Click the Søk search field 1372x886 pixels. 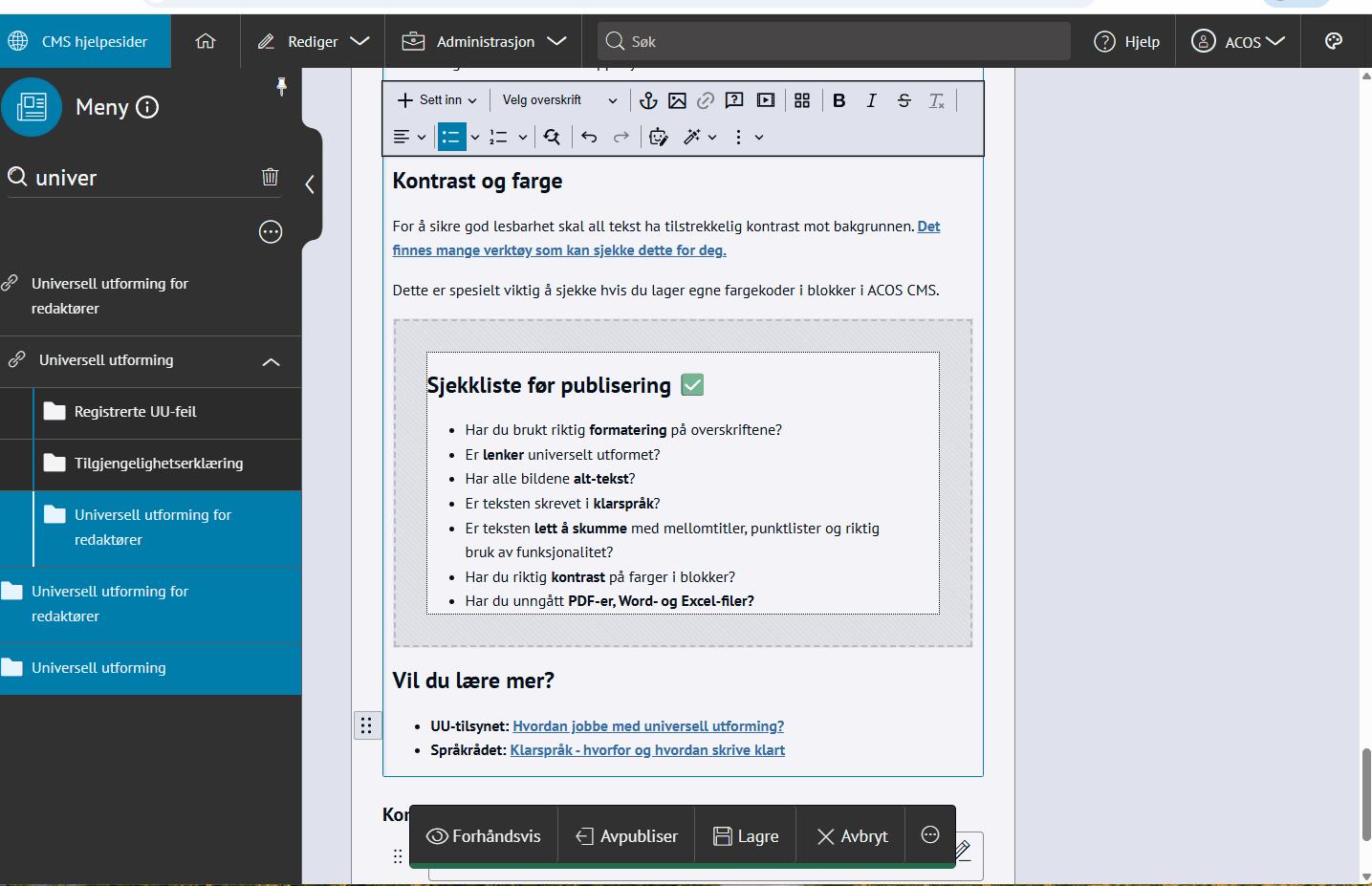pyautogui.click(x=834, y=41)
